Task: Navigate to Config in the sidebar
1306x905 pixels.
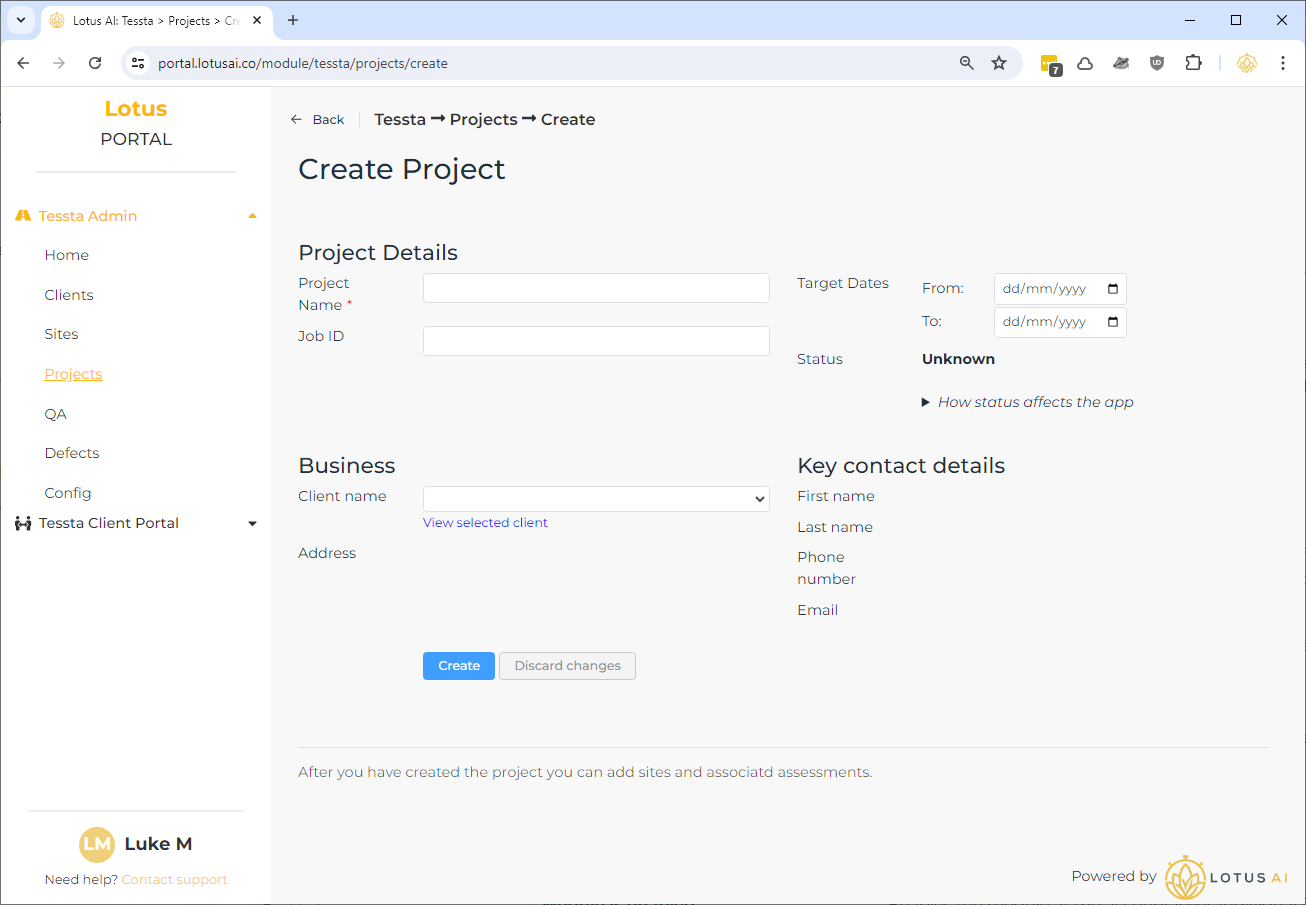Action: click(x=68, y=493)
